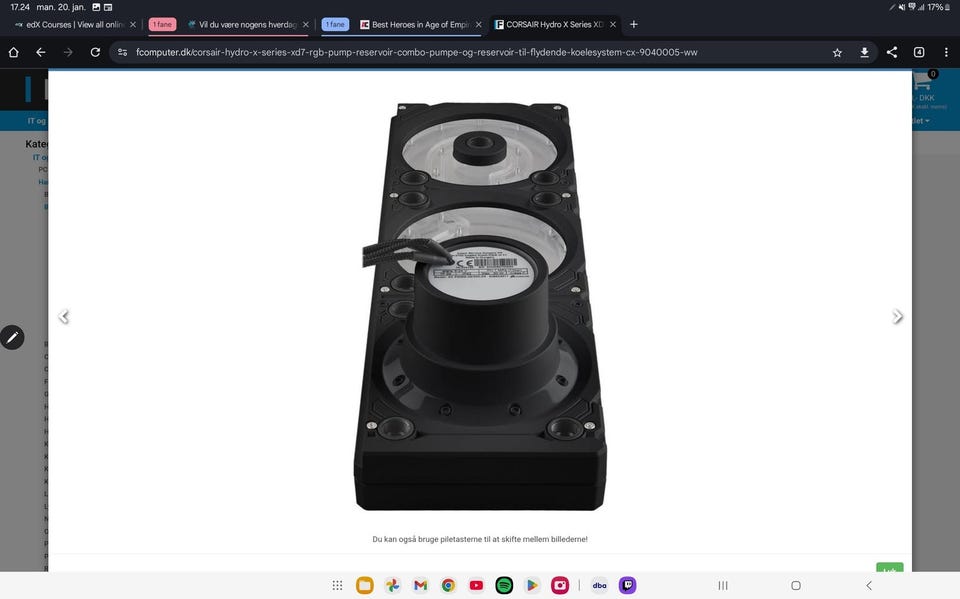Open the Twitch app
Screen dimensions: 960x599
click(x=627, y=586)
